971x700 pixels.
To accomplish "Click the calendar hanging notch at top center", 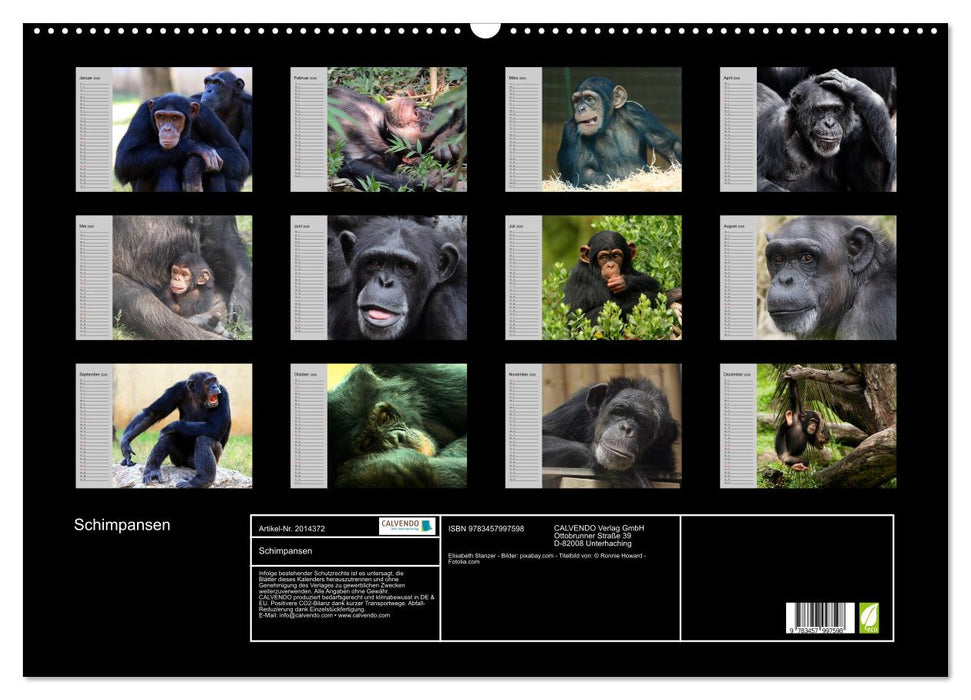I will tap(485, 29).
